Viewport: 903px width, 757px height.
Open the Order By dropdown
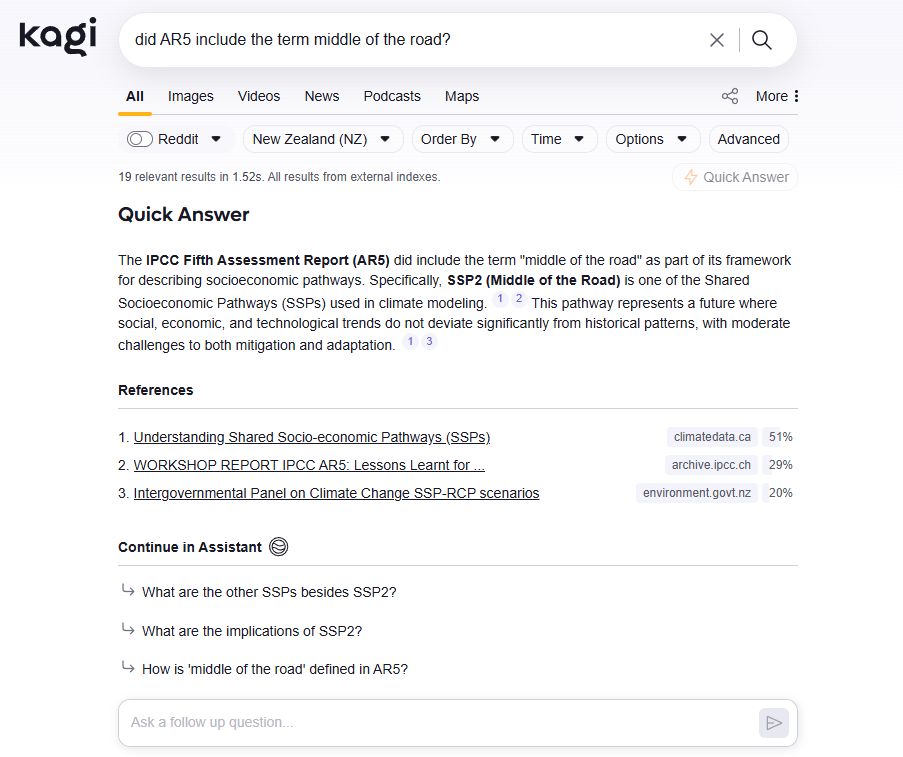pyautogui.click(x=461, y=139)
